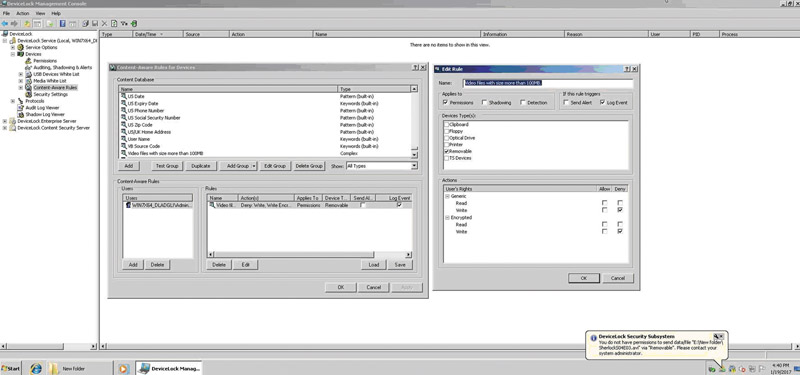The image size is (800, 375).
Task: Select DeviceLock Enterprise Server node
Action: (x=46, y=121)
